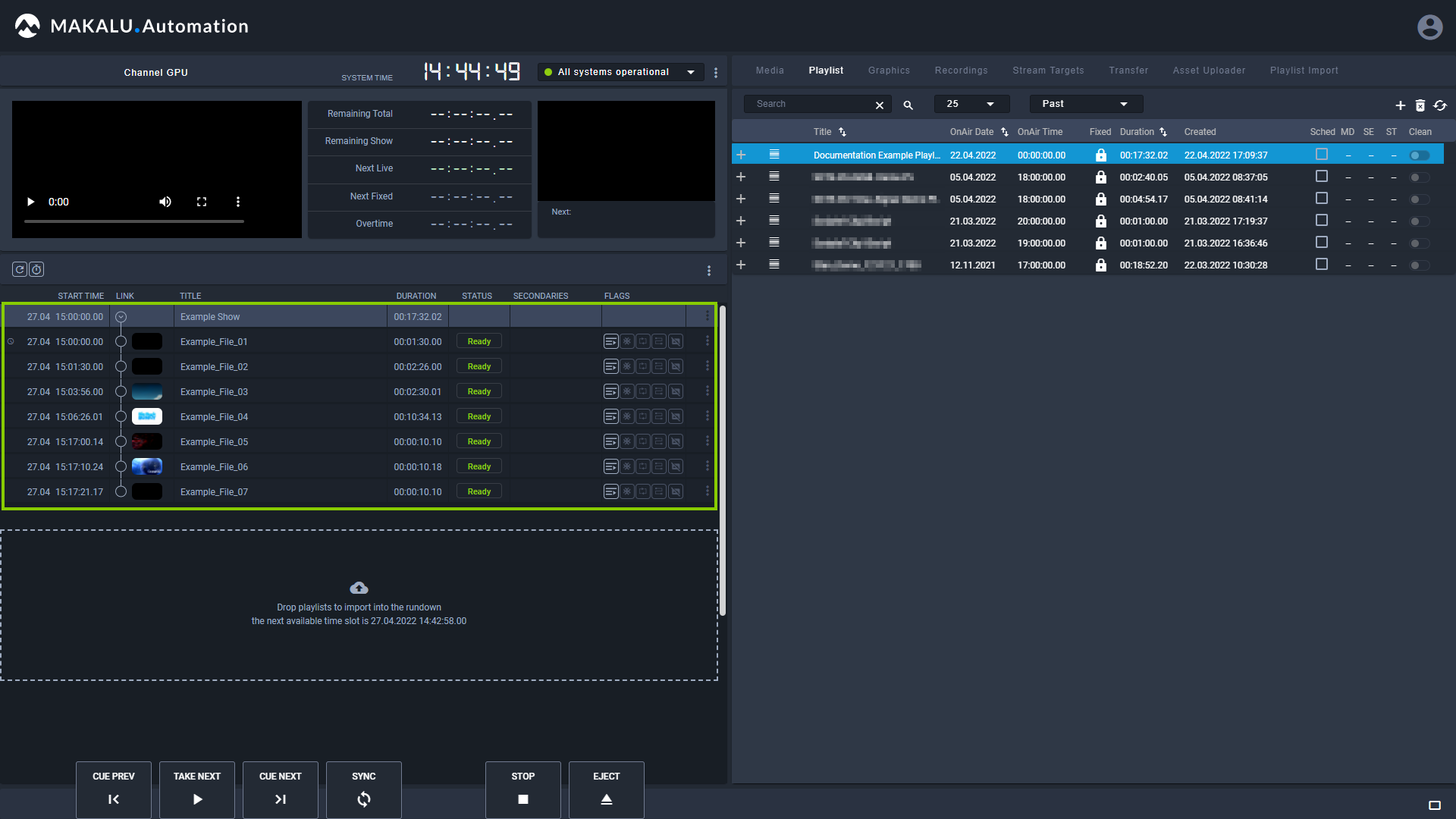
Task: Click the last flag icon for Example_File_03
Action: pyautogui.click(x=676, y=391)
